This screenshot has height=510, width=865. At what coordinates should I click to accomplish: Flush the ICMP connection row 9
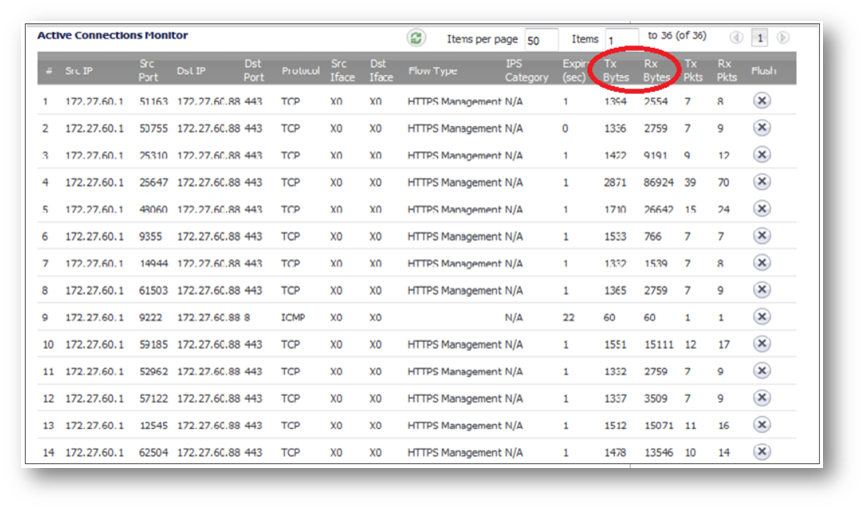tap(761, 317)
